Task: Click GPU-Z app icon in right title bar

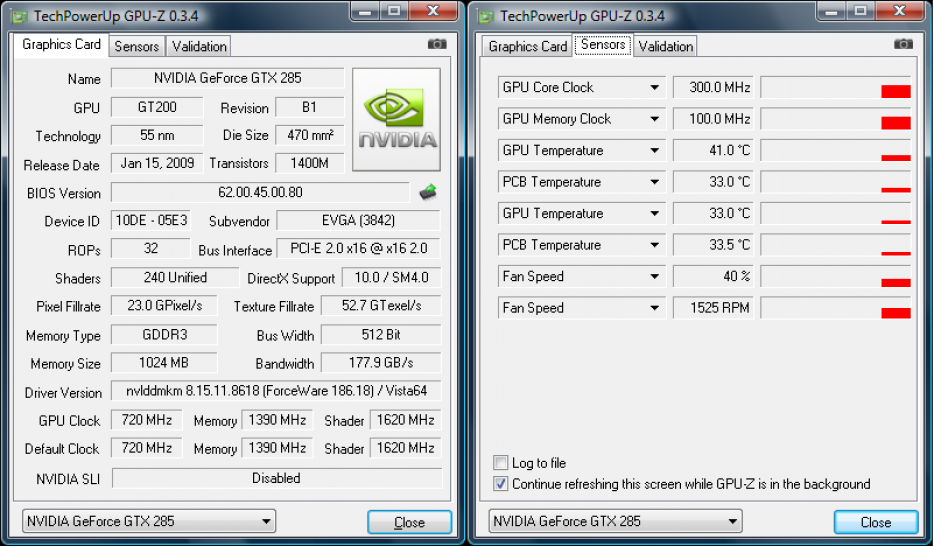Action: (486, 16)
